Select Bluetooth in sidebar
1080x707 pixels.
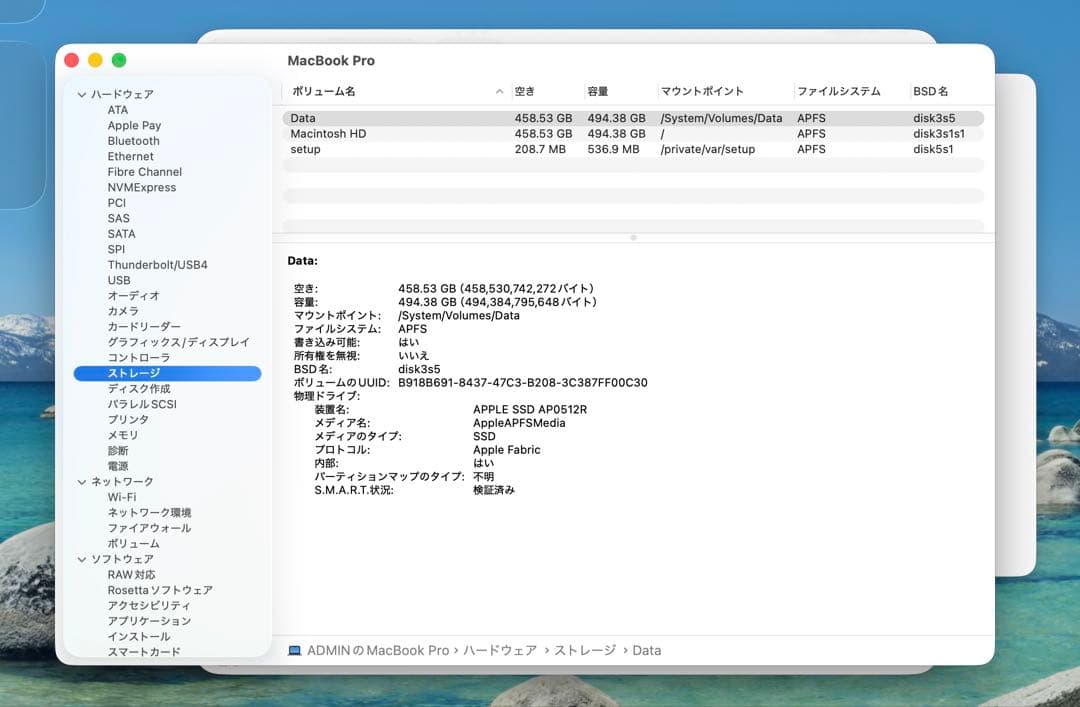[x=134, y=141]
